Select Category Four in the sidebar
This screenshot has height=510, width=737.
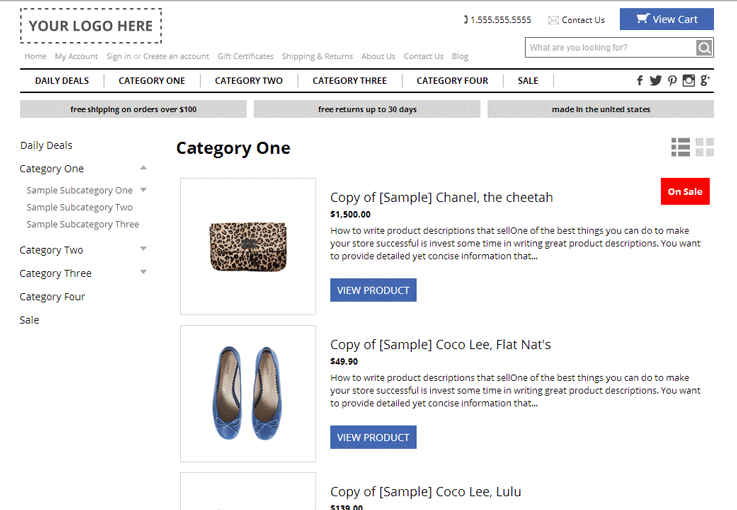point(52,297)
